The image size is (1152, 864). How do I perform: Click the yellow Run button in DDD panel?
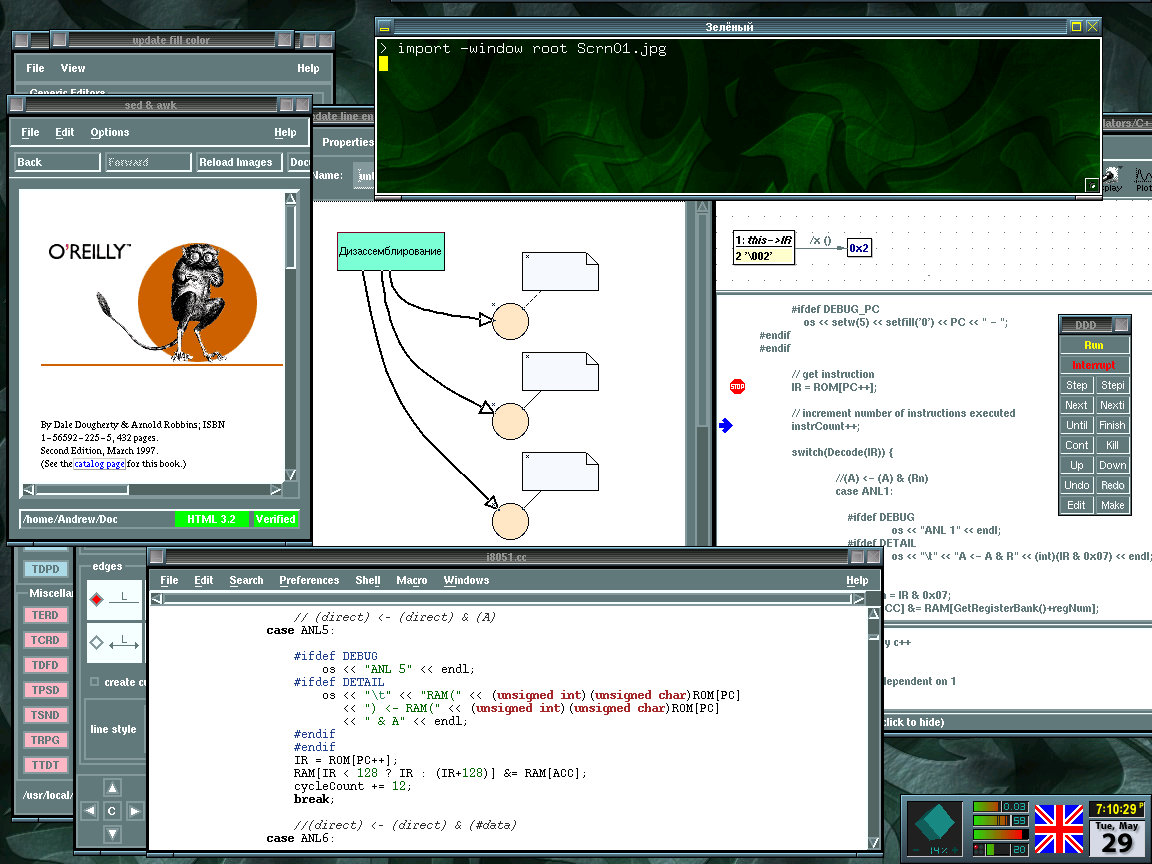click(x=1093, y=345)
